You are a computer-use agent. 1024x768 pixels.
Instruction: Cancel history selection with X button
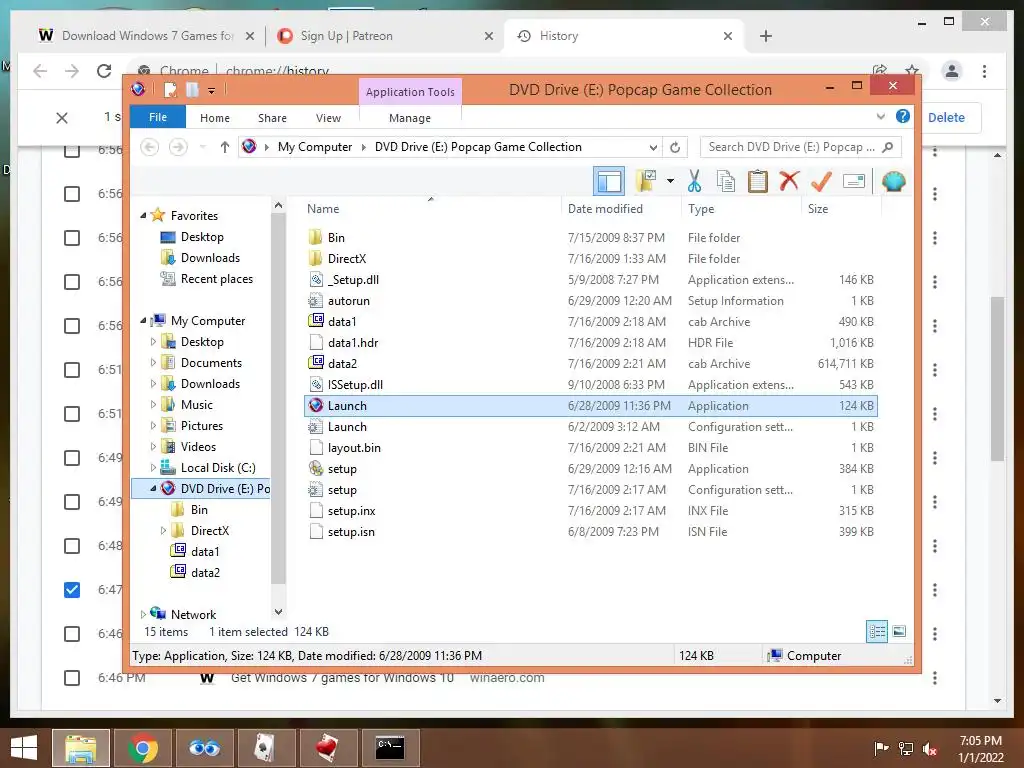62,118
